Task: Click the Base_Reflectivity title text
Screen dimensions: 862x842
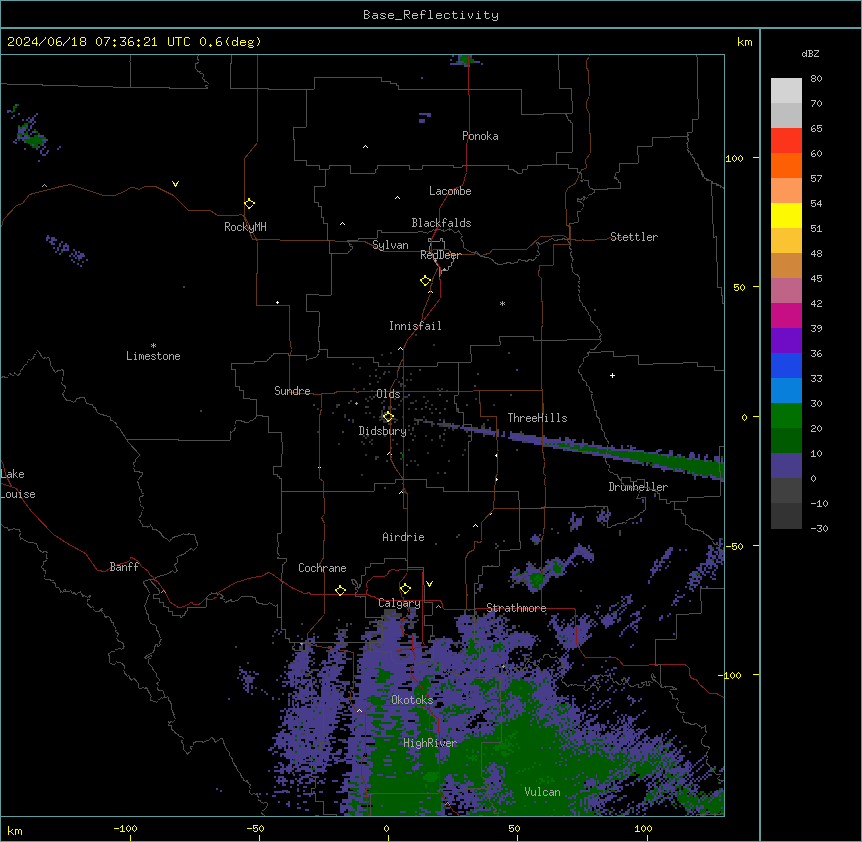Action: click(431, 15)
